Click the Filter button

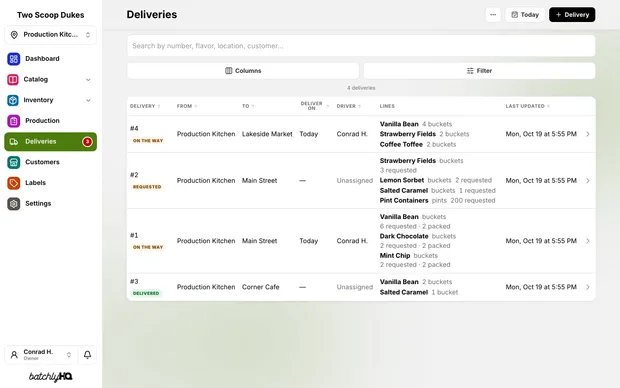click(x=479, y=71)
